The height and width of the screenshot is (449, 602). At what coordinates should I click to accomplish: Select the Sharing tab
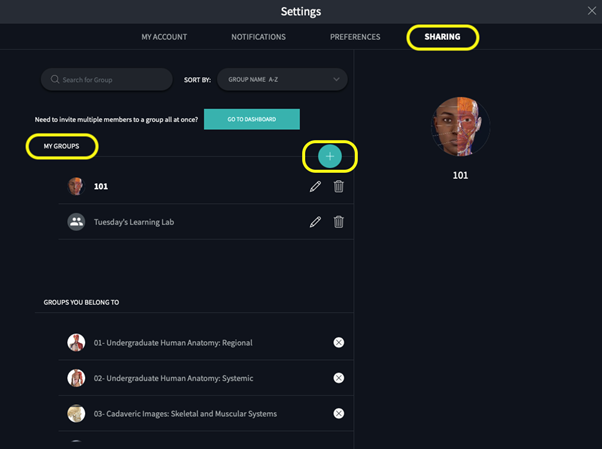(442, 37)
